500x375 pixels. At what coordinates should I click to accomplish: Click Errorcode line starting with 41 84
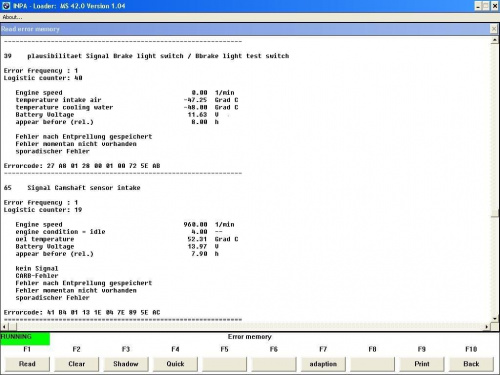[82, 312]
